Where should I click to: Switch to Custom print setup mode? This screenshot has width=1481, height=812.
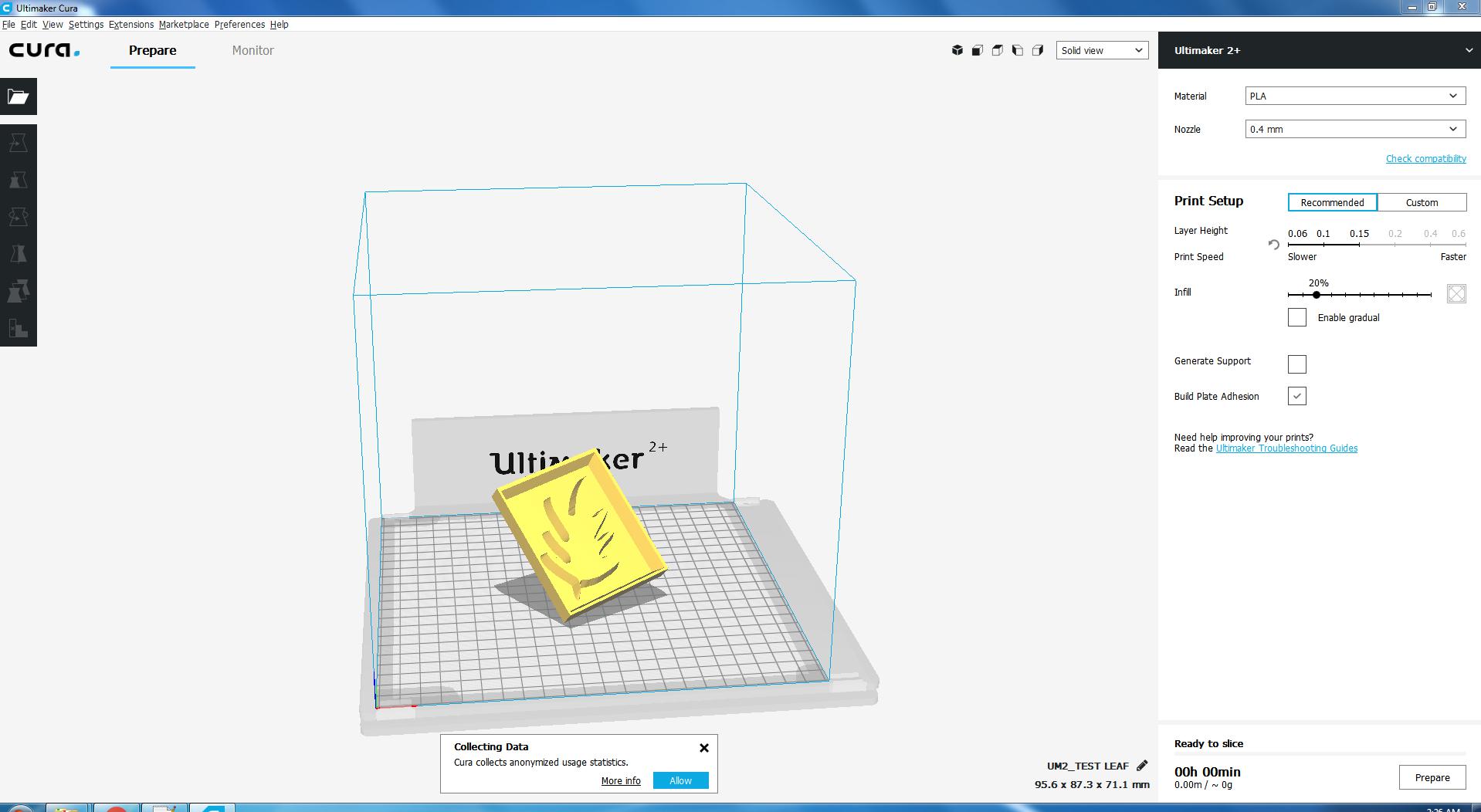tap(1422, 202)
